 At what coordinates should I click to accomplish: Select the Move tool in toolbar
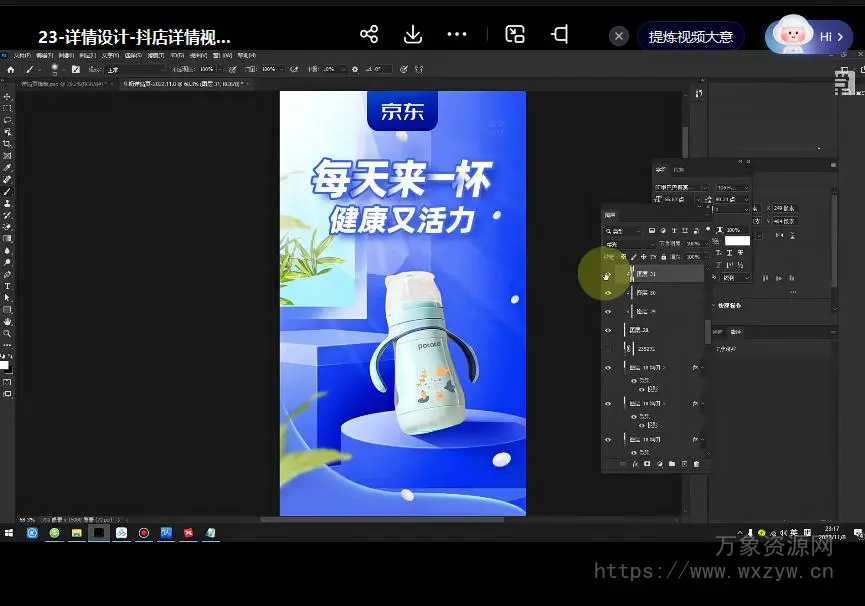(x=7, y=97)
